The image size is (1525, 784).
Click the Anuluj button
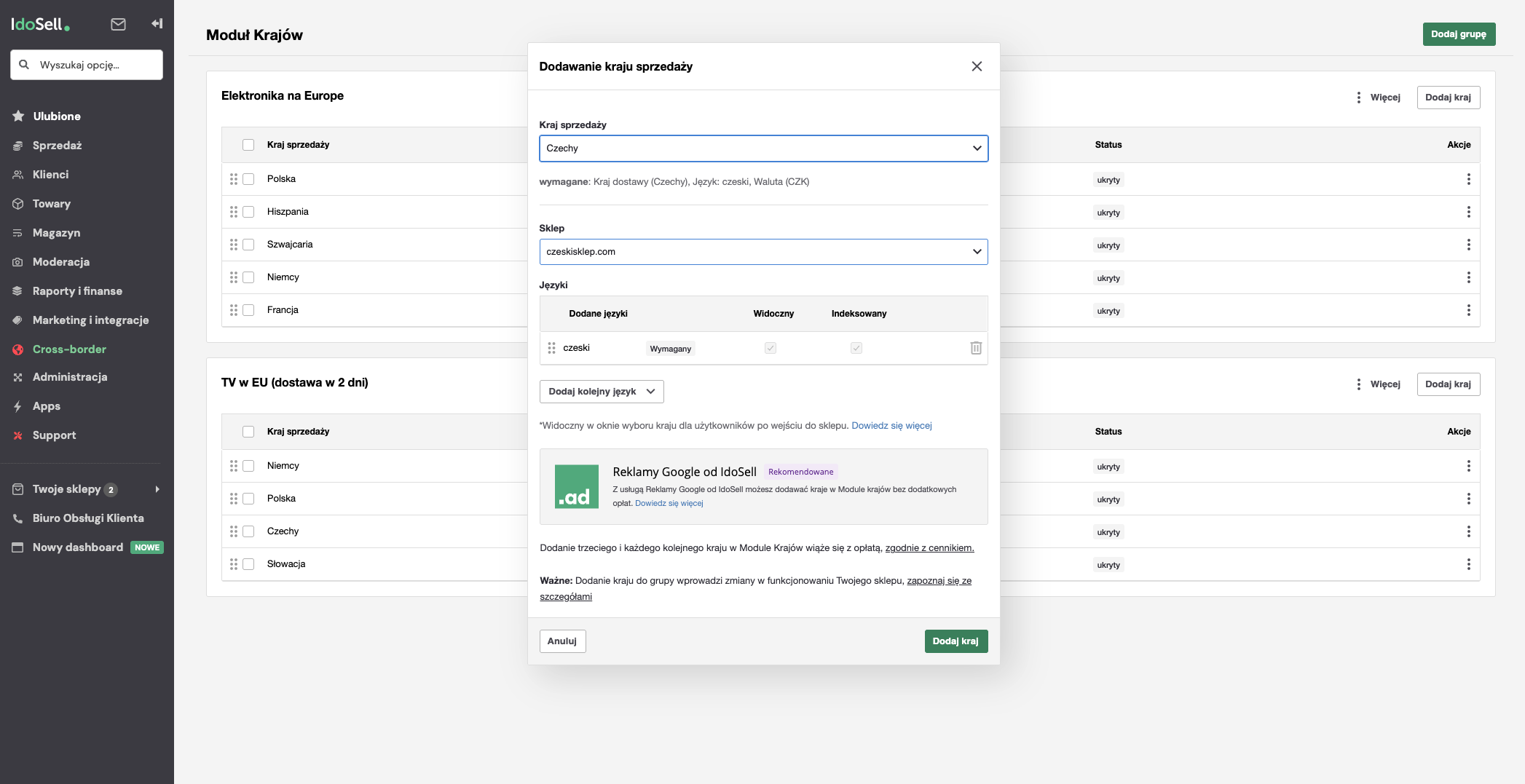[562, 641]
